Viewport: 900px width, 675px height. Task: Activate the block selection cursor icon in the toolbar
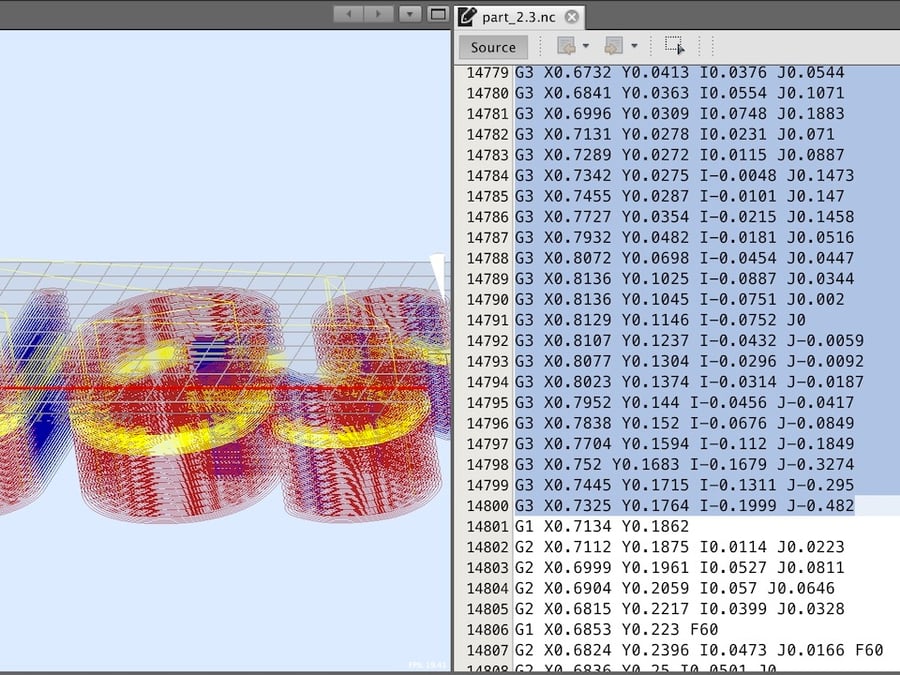click(x=675, y=46)
